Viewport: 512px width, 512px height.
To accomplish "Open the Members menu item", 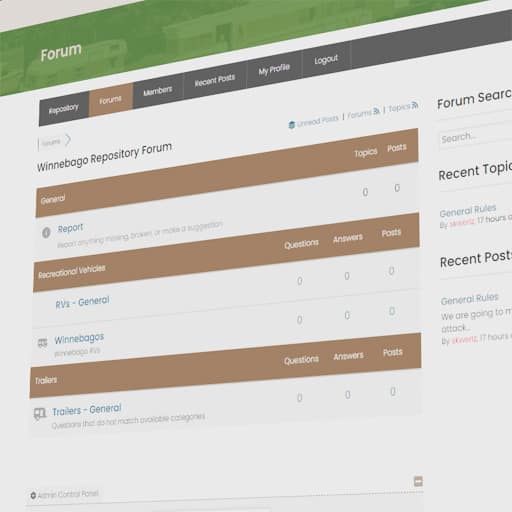I will 158,91.
